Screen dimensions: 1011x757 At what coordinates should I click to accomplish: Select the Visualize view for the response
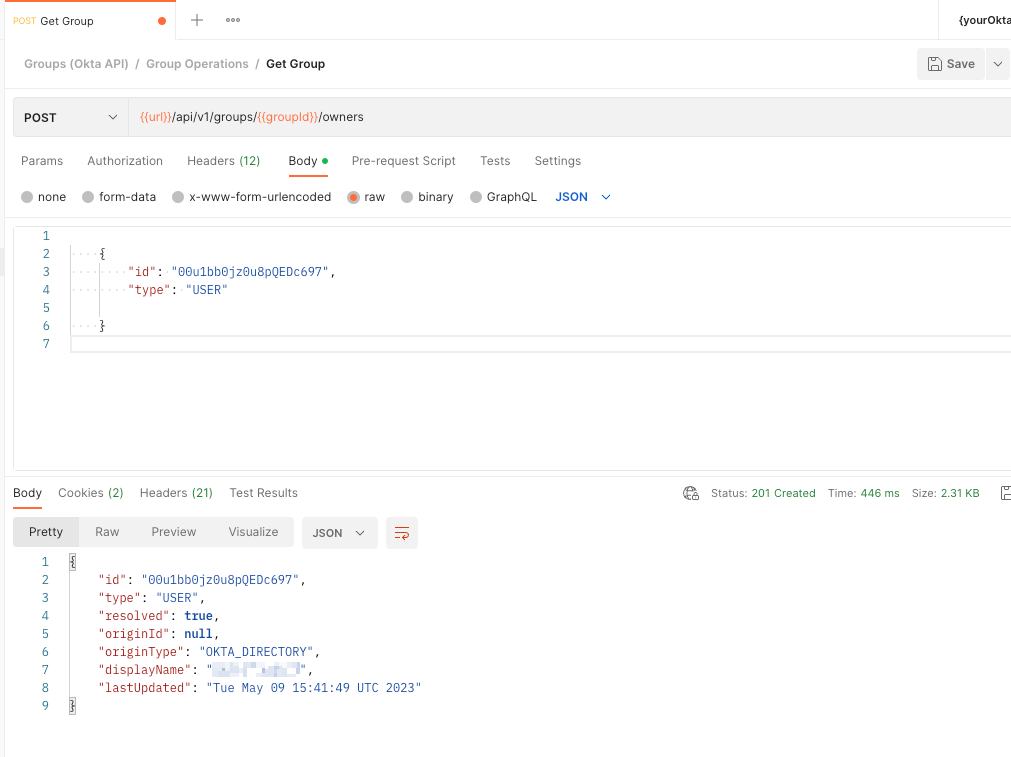[252, 532]
